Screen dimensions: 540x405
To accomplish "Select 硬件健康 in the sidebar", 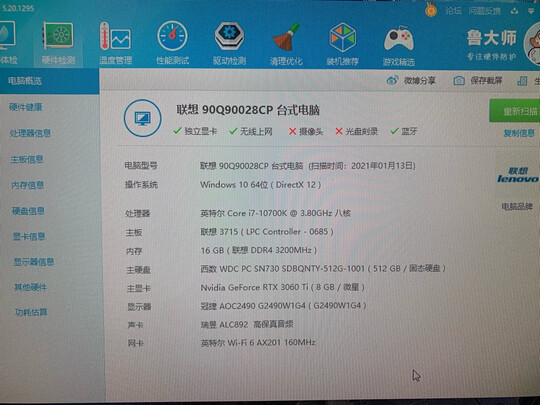I will 26,107.
